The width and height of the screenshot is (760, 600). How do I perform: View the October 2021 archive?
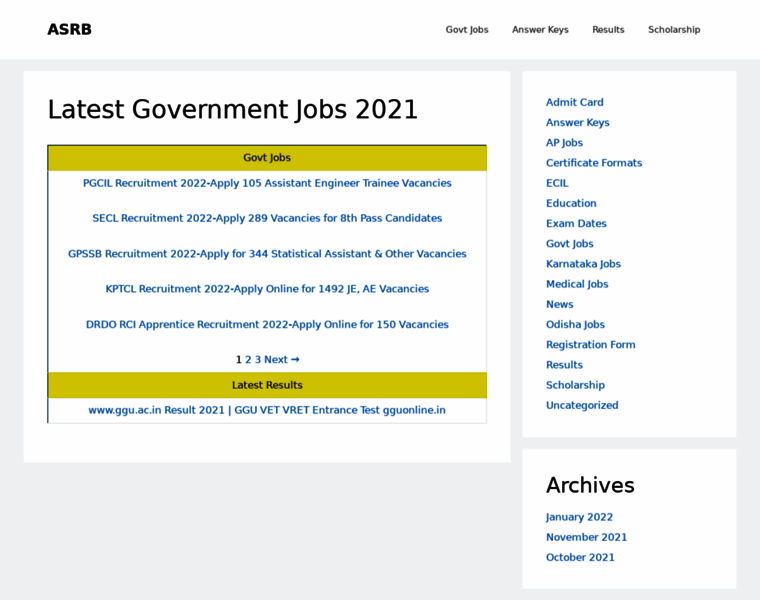coord(580,557)
